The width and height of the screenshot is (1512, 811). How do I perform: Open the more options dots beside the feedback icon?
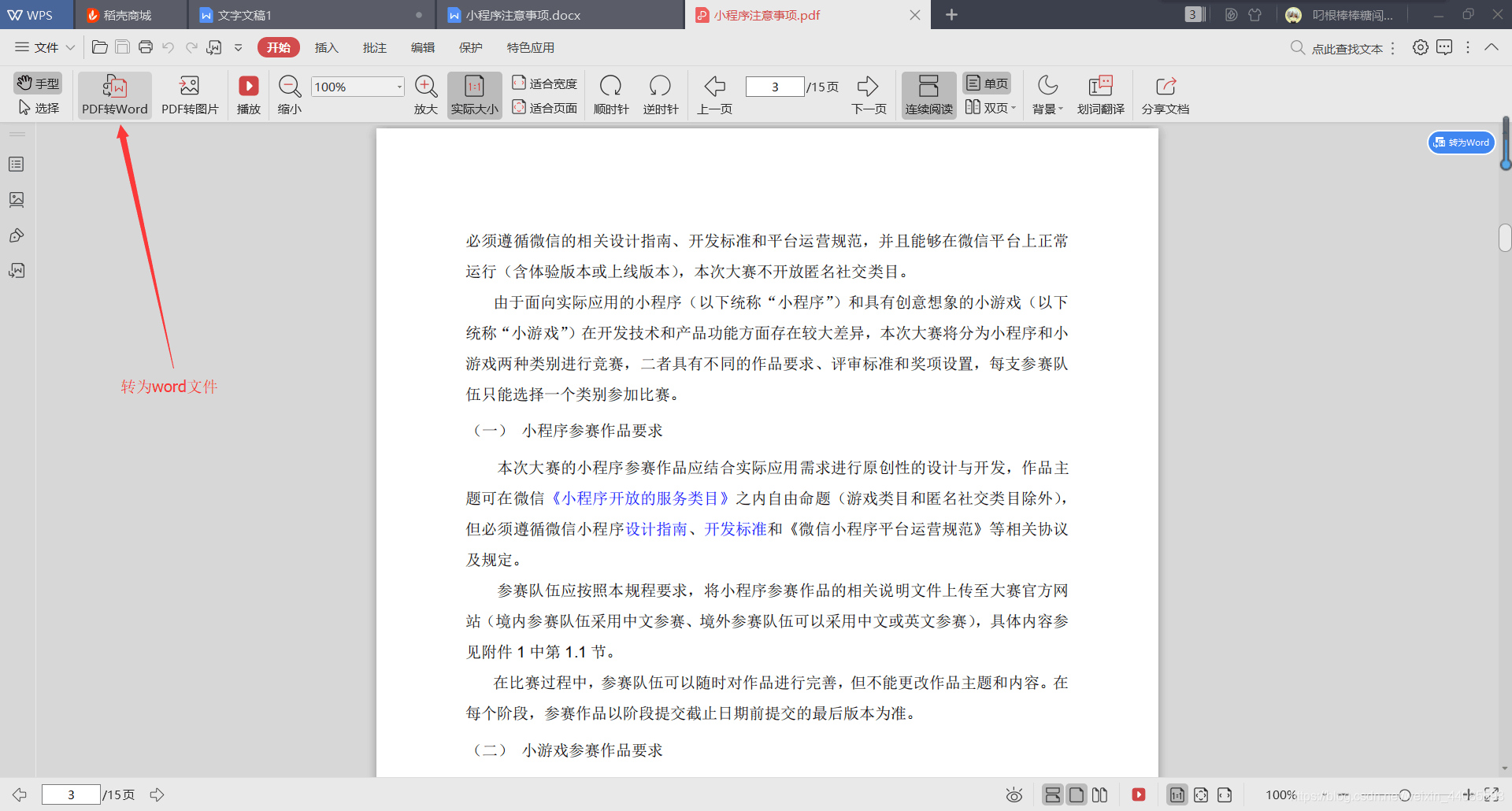(1468, 47)
